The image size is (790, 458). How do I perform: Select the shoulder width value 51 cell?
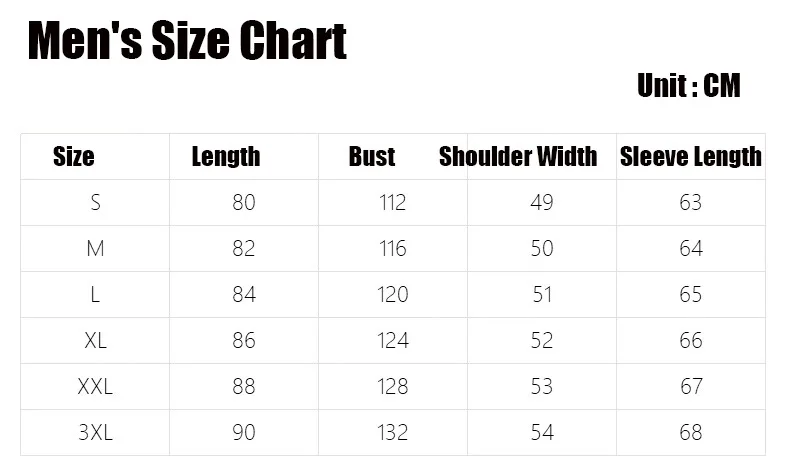(542, 294)
